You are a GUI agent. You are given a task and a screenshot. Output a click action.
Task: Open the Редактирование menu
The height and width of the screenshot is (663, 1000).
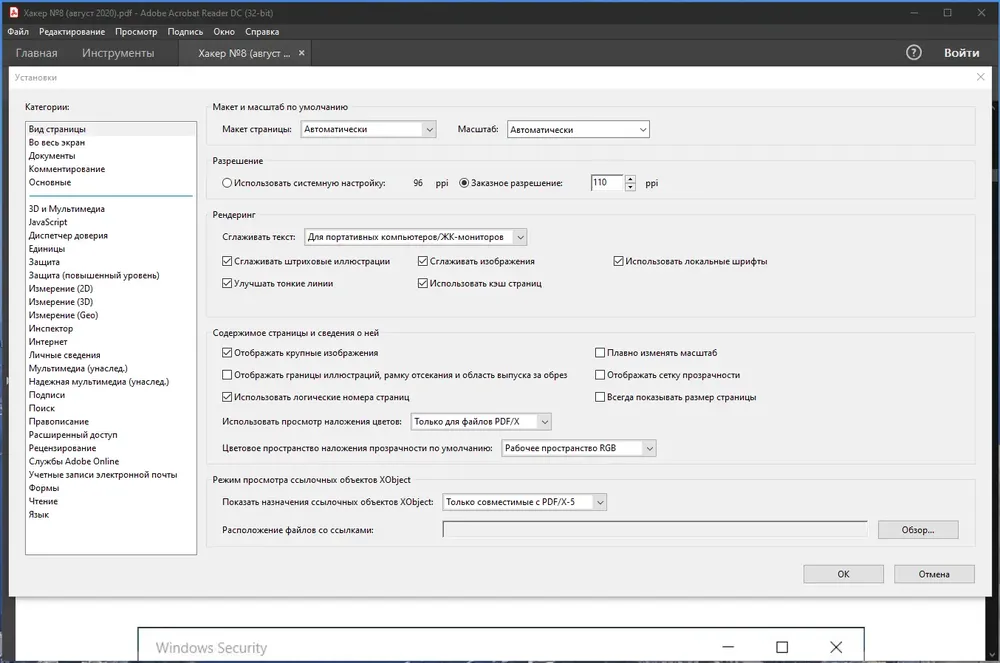point(71,31)
